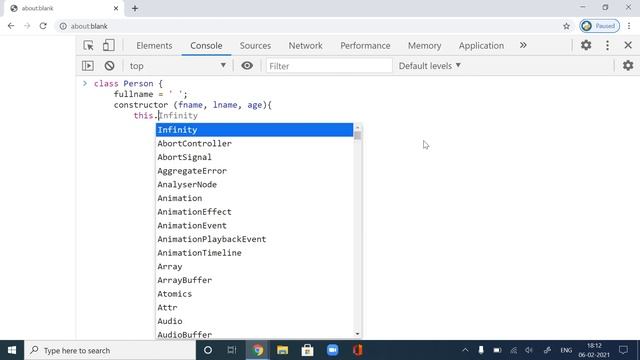Select the AbortController suggestion

[x=254, y=143]
